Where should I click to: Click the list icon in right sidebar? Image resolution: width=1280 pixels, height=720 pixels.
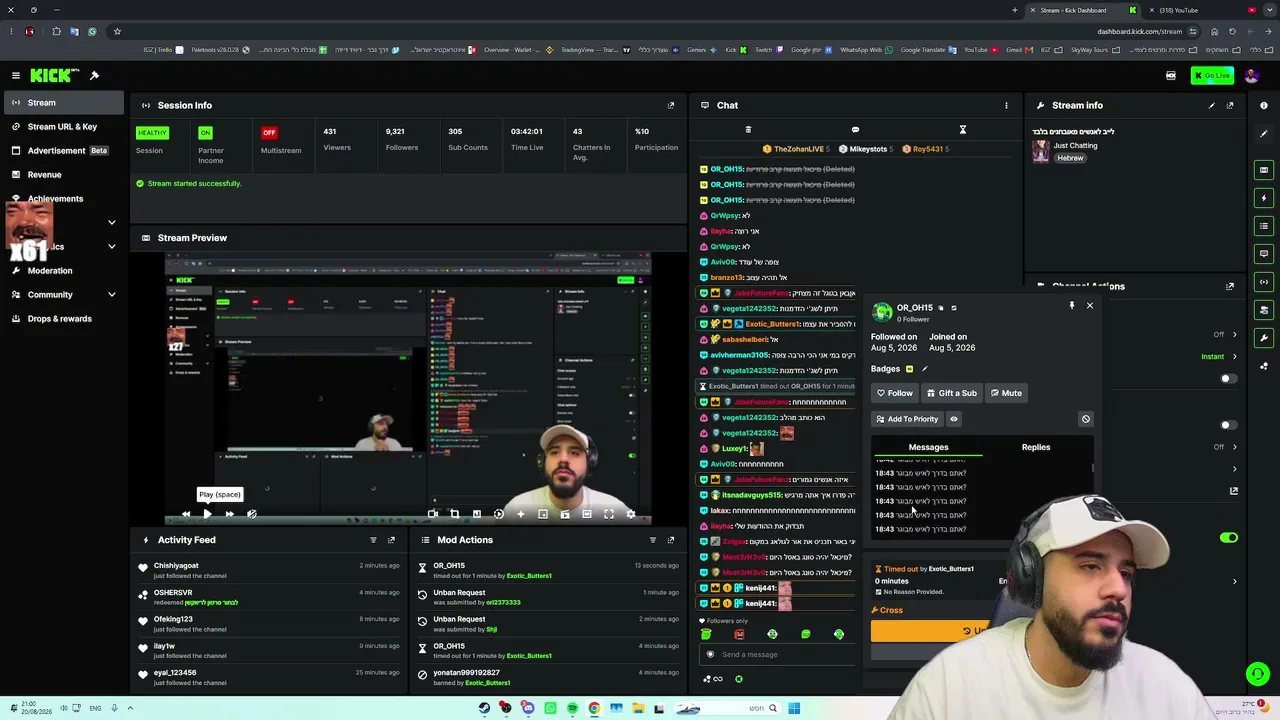click(x=1264, y=226)
